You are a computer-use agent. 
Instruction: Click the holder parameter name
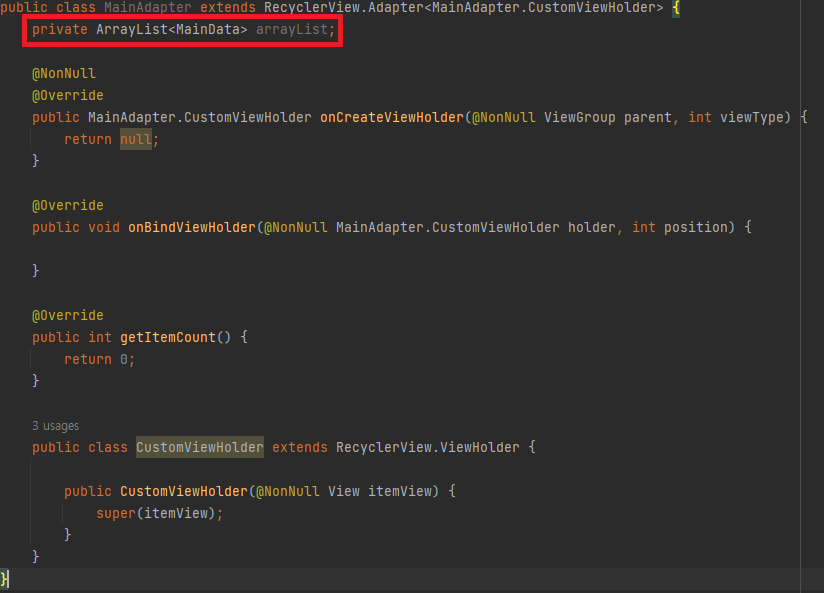[x=591, y=227]
